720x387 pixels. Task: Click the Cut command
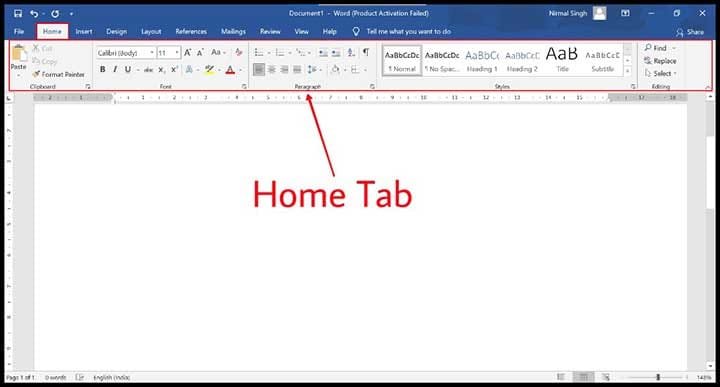point(42,48)
